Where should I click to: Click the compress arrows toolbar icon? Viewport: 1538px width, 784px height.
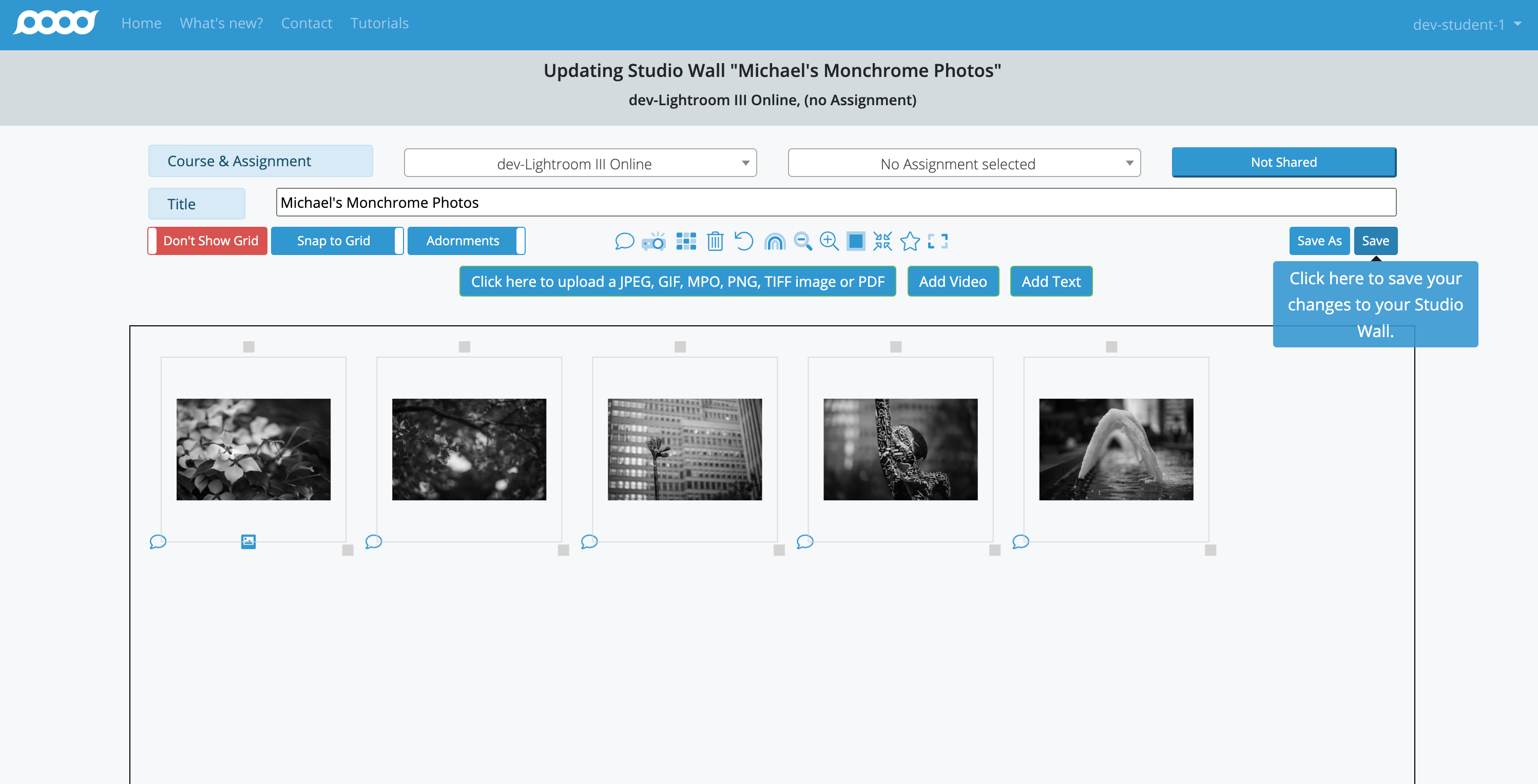882,241
